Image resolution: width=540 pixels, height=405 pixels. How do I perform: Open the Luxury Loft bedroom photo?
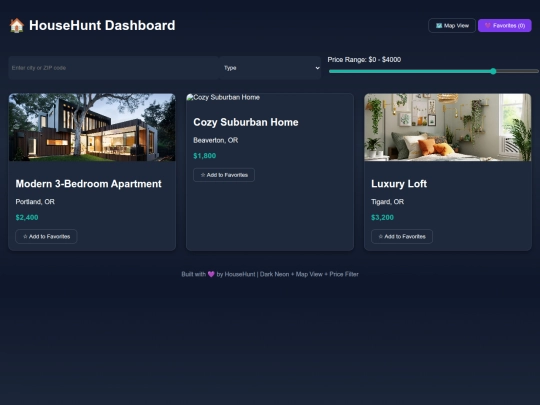tap(448, 127)
